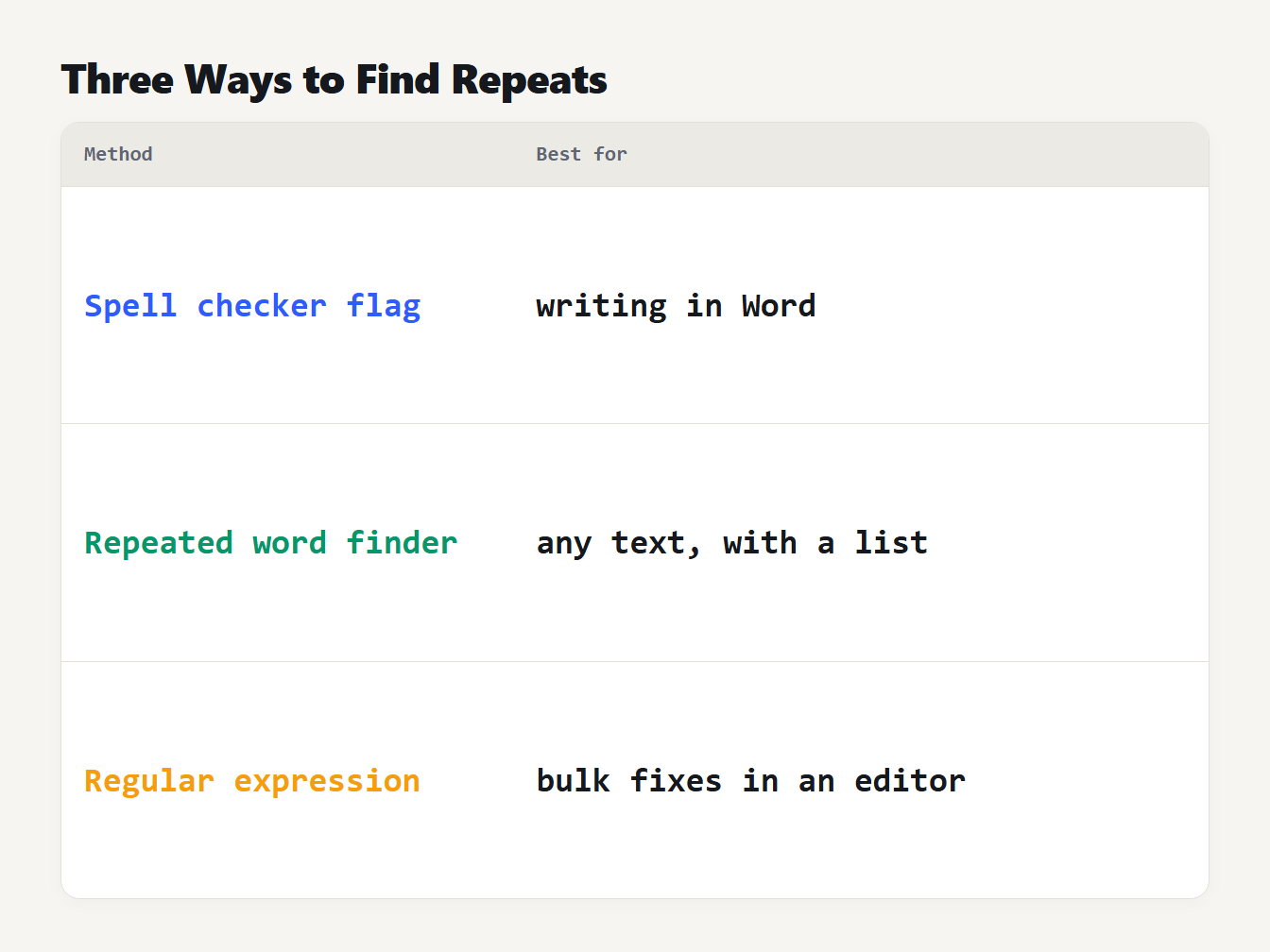Select the "Best for" column header

pos(581,154)
